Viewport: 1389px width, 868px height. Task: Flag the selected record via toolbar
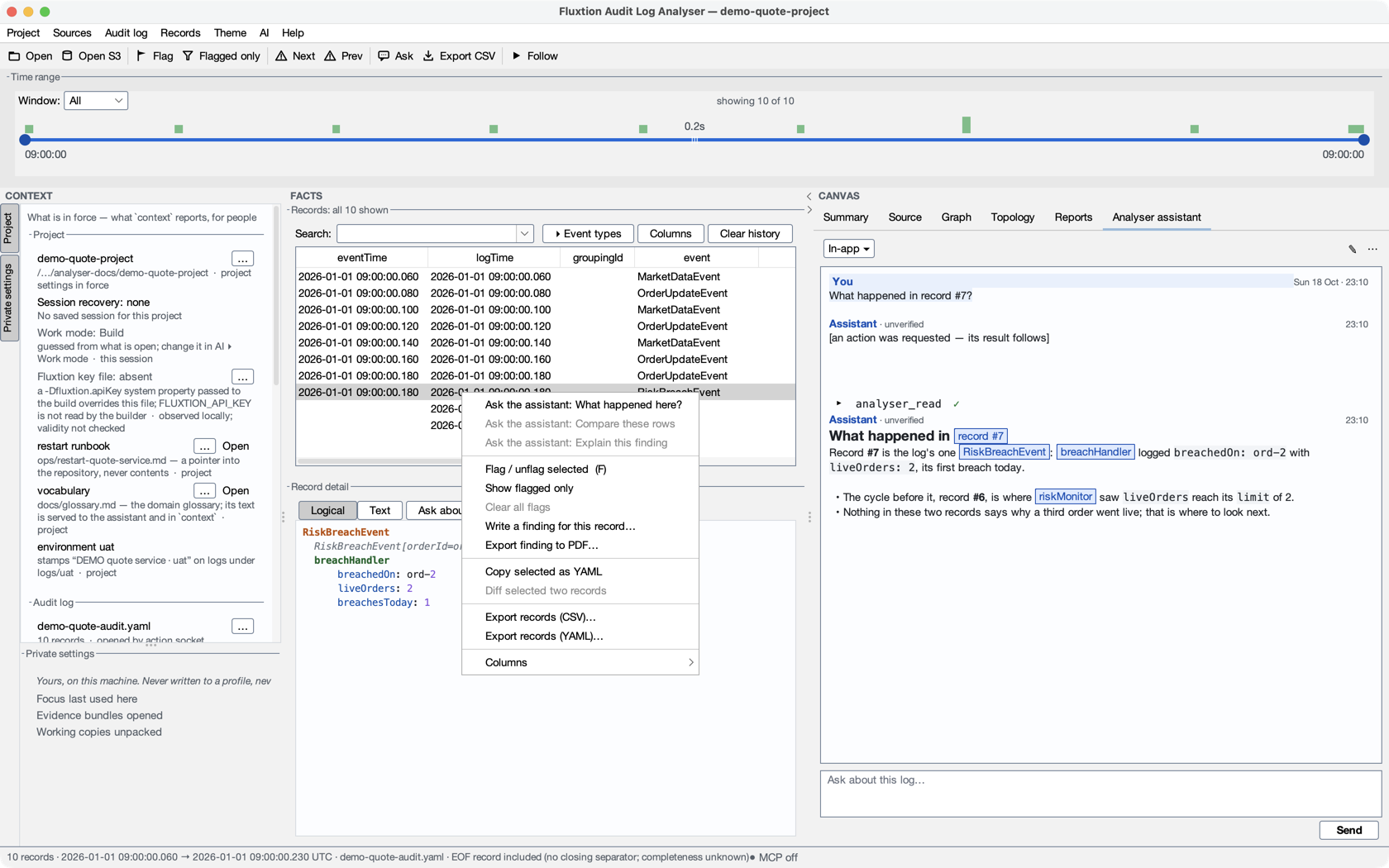pos(155,56)
